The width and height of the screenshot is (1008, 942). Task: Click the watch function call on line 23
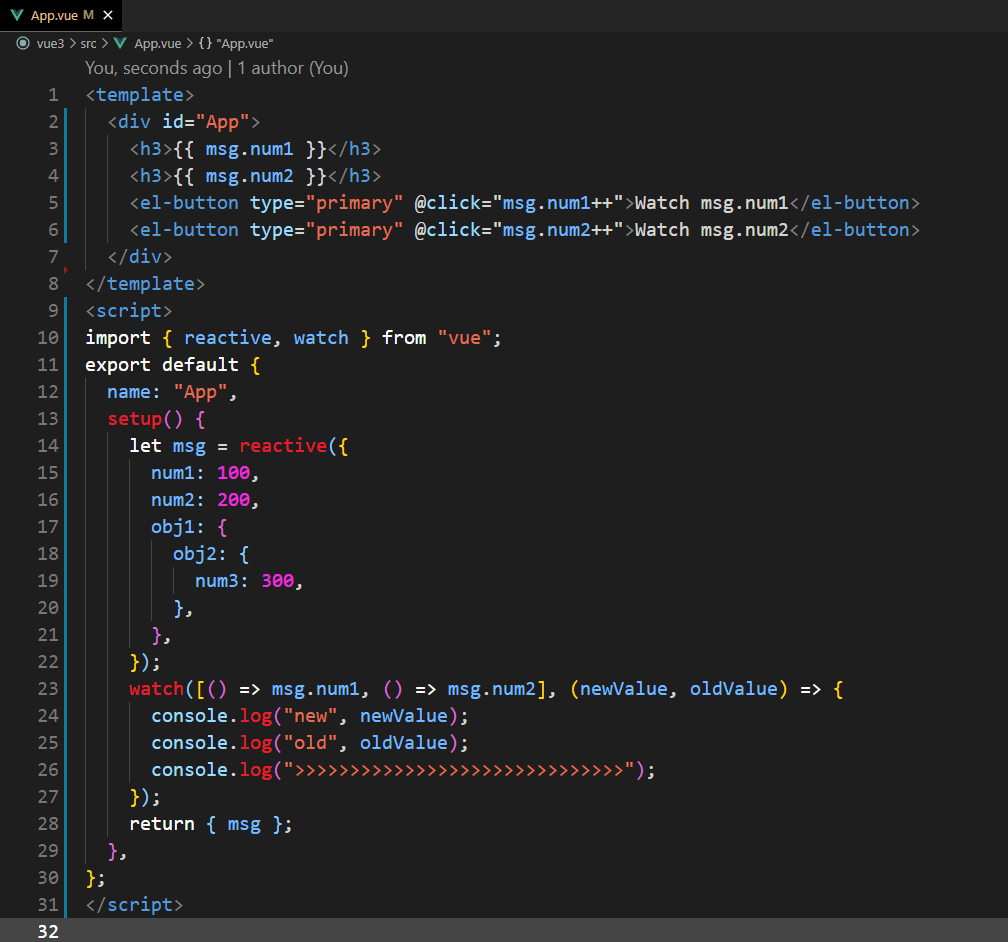[156, 689]
